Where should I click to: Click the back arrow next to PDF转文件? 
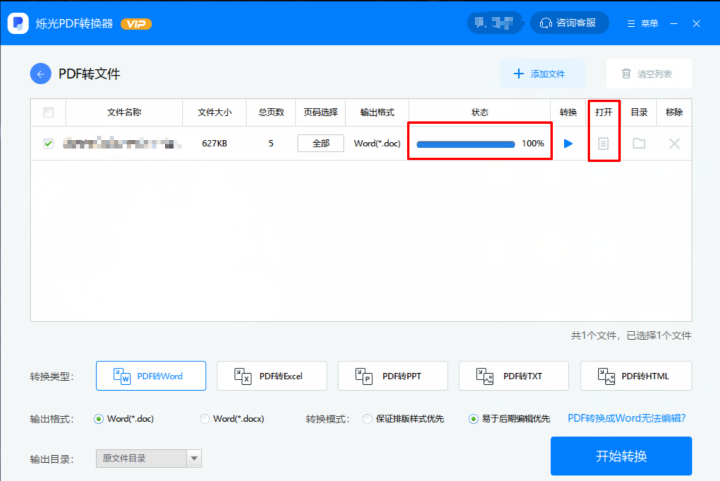pyautogui.click(x=41, y=73)
